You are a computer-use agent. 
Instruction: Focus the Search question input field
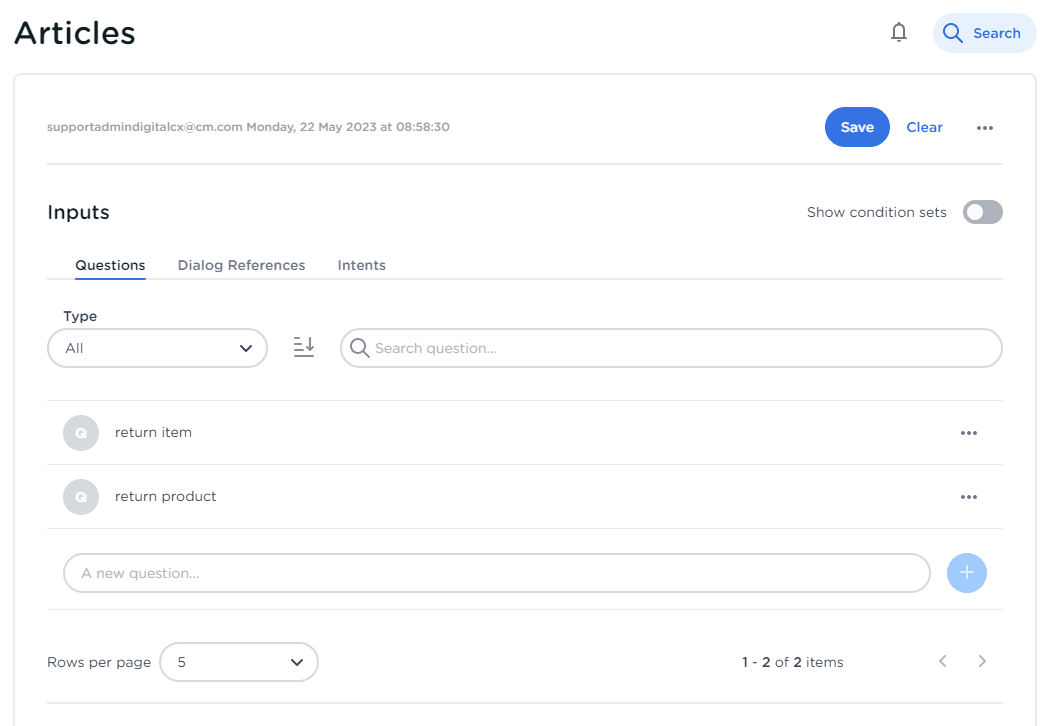pyautogui.click(x=680, y=348)
